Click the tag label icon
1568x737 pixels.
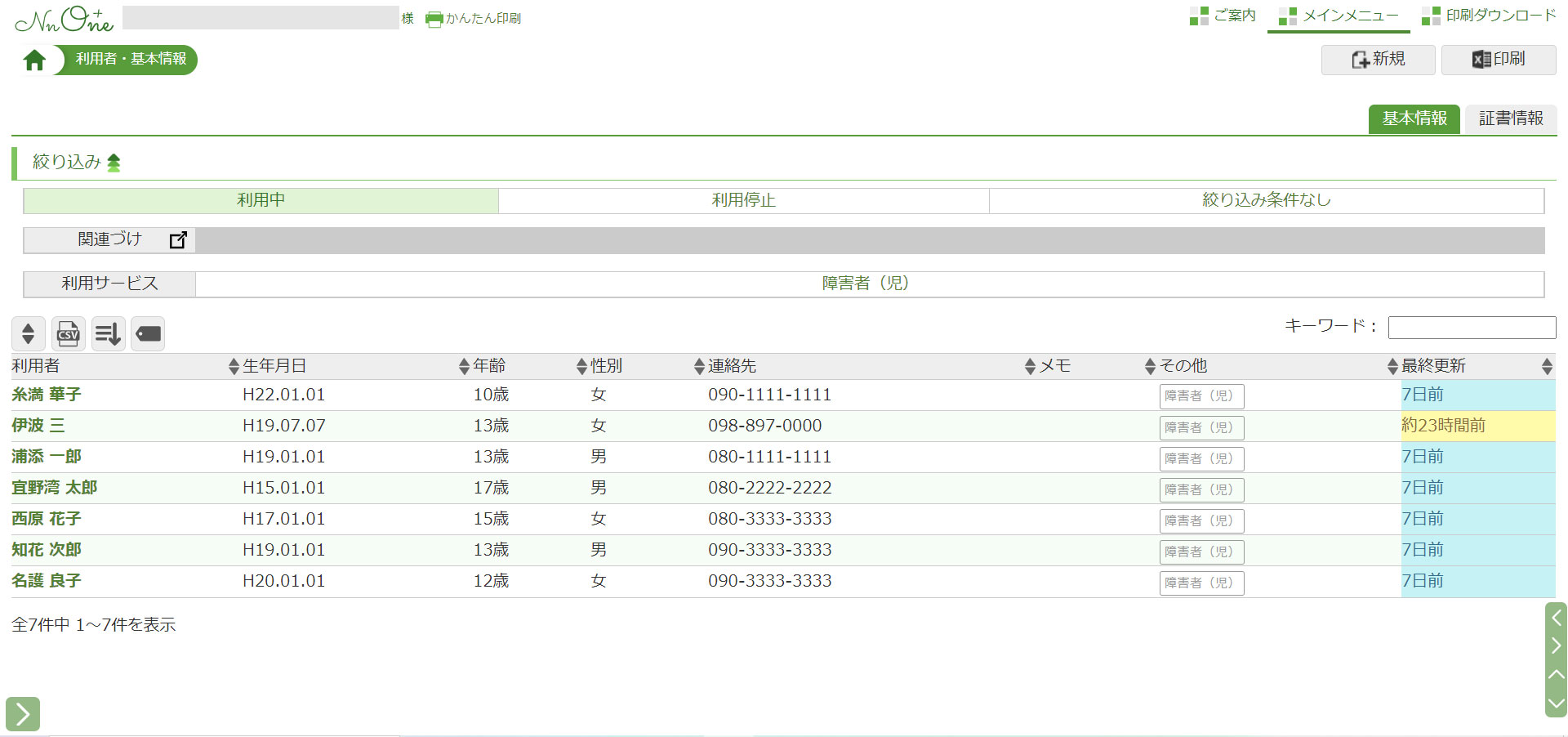148,333
